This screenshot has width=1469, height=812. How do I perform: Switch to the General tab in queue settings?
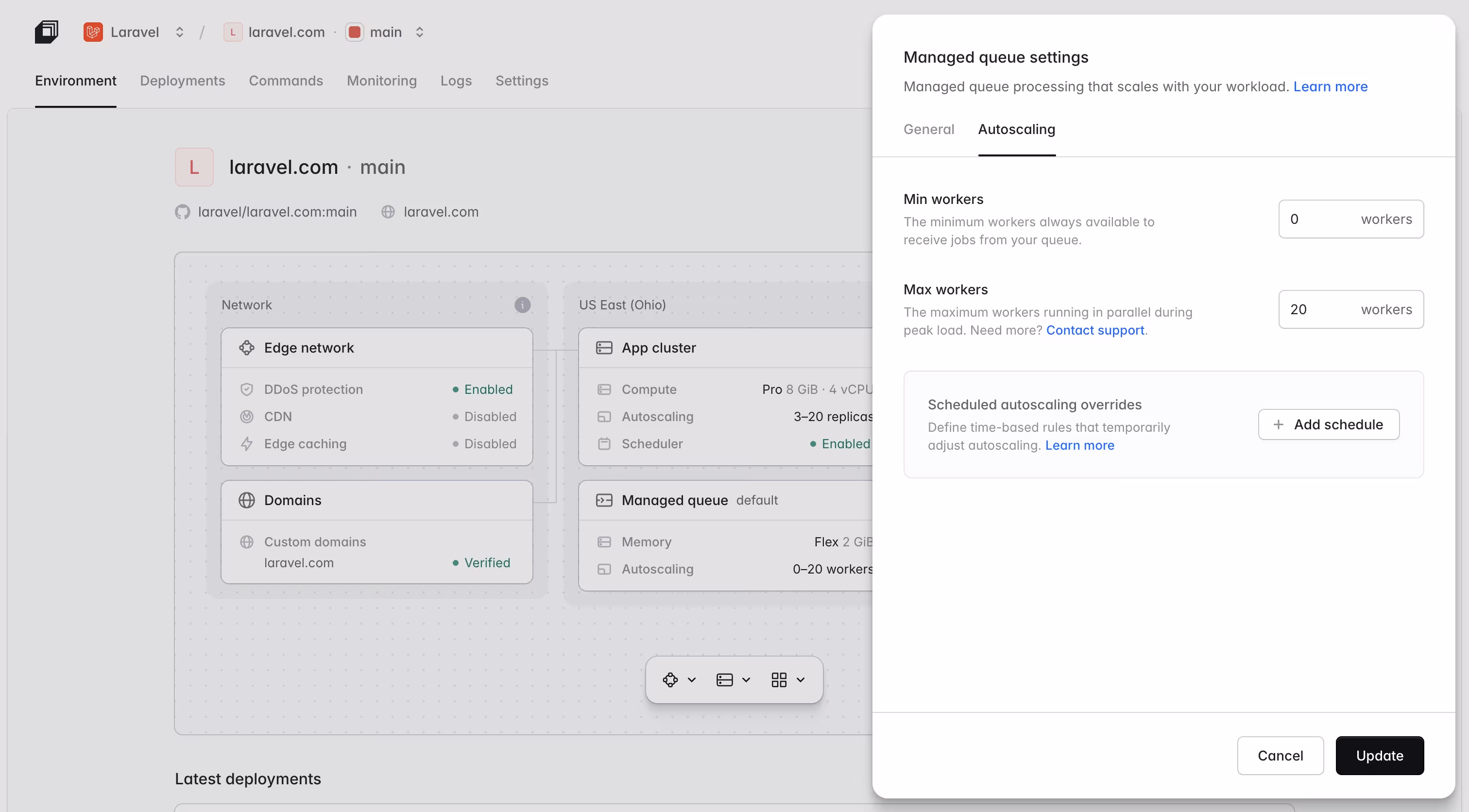click(928, 130)
